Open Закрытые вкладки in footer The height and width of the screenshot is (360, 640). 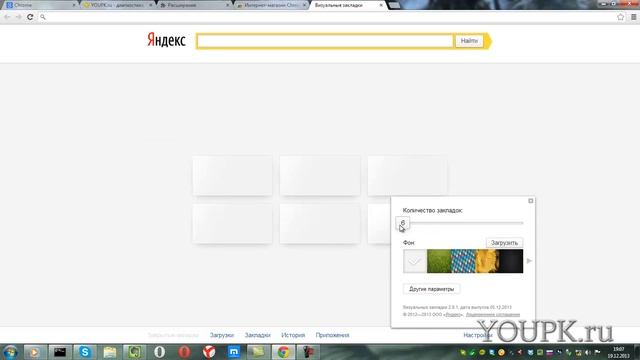[x=173, y=335]
